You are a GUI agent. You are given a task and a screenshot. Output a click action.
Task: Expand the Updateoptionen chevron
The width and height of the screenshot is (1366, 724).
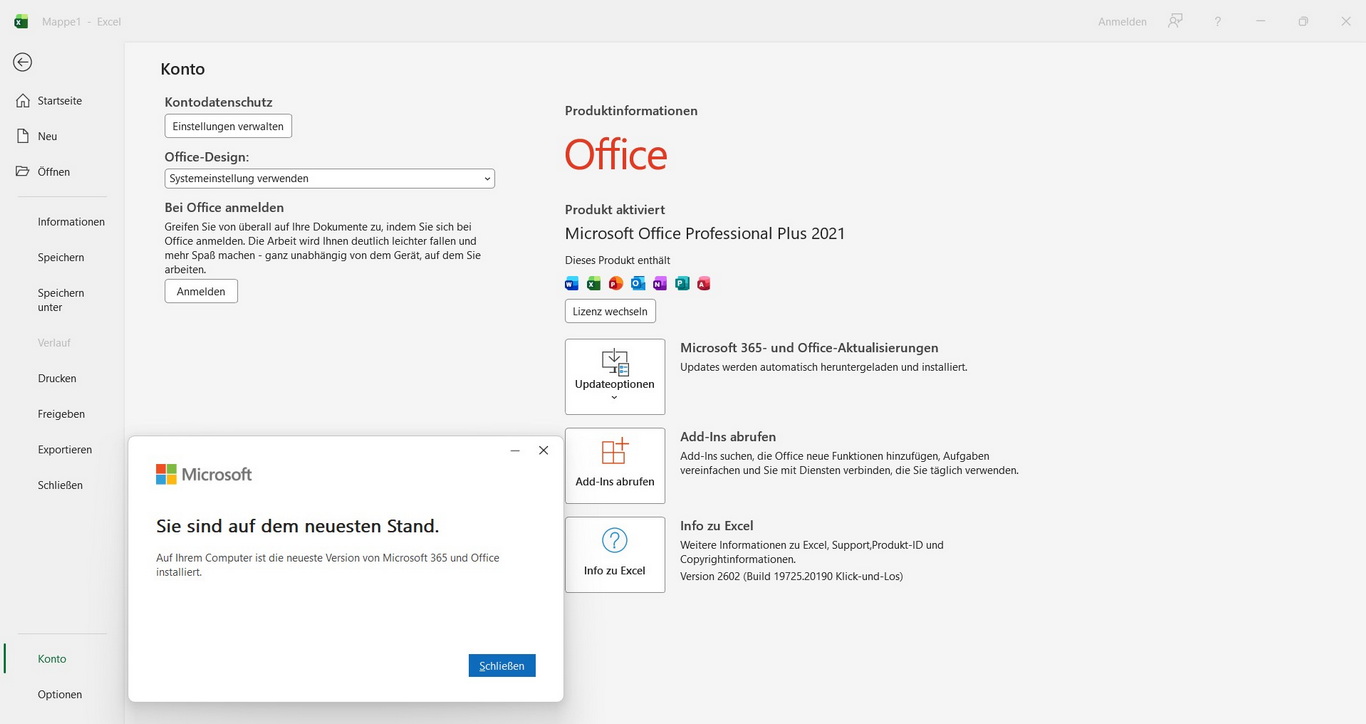pyautogui.click(x=614, y=398)
